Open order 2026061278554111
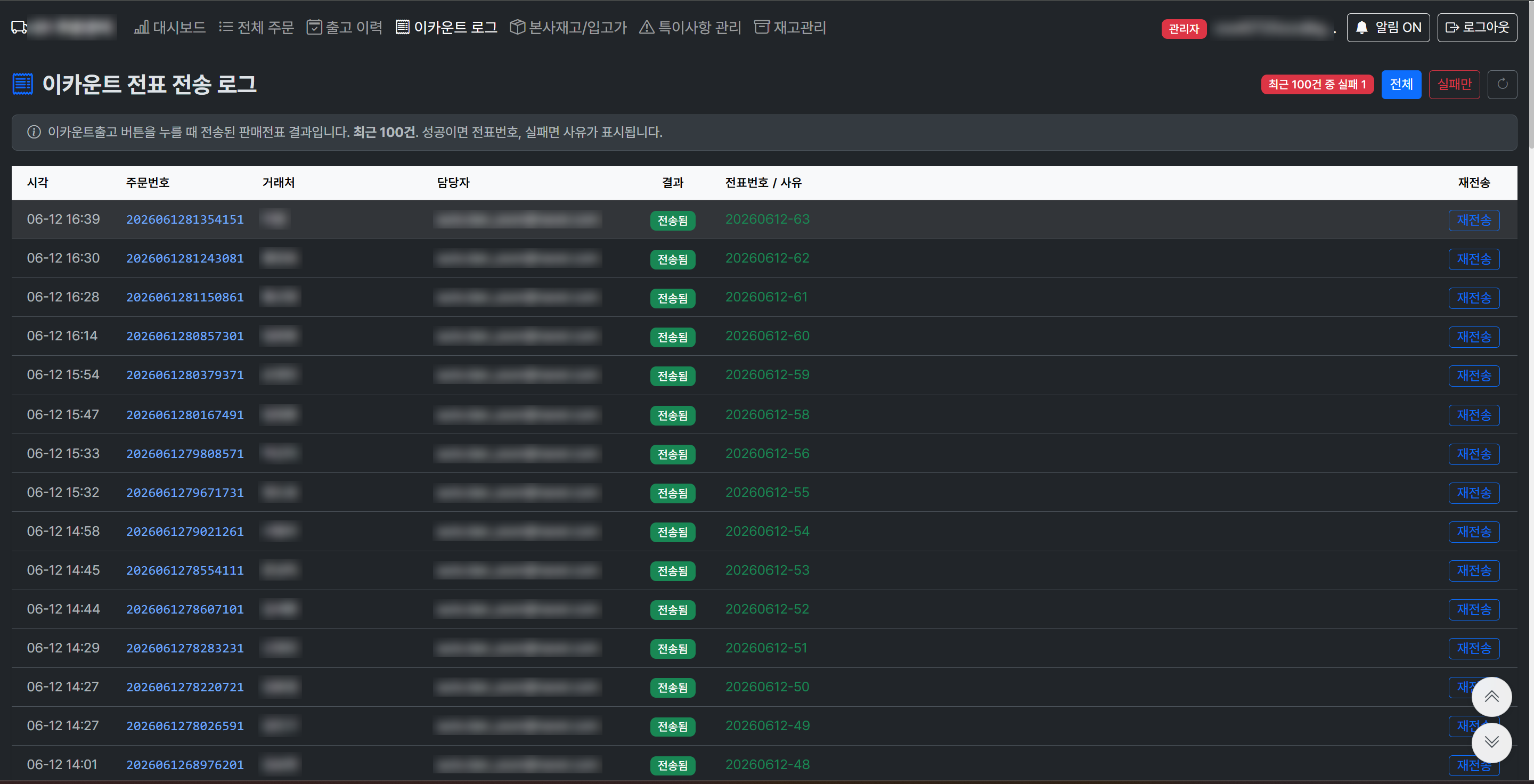The image size is (1534, 784). click(185, 570)
